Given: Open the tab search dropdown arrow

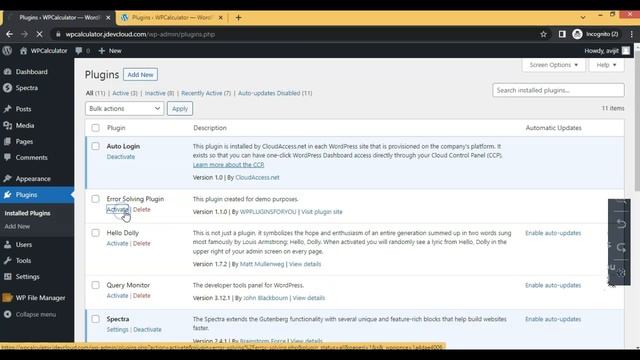Looking at the screenshot, I should pyautogui.click(x=583, y=18).
